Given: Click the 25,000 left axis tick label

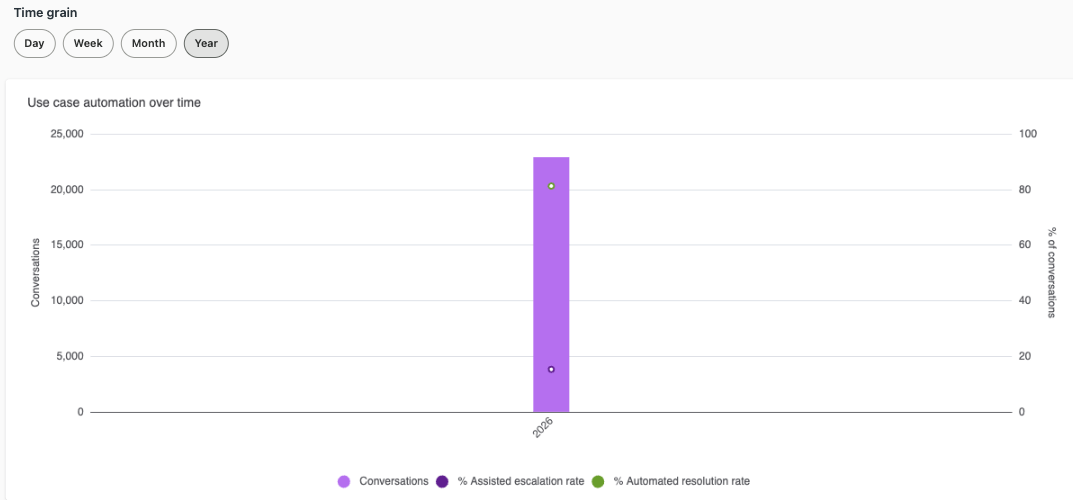Looking at the screenshot, I should pyautogui.click(x=67, y=134).
